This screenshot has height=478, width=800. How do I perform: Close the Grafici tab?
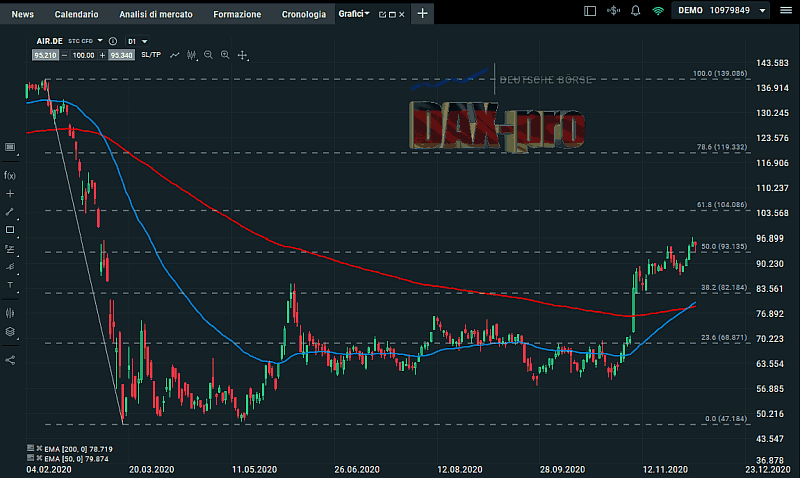pyautogui.click(x=402, y=15)
